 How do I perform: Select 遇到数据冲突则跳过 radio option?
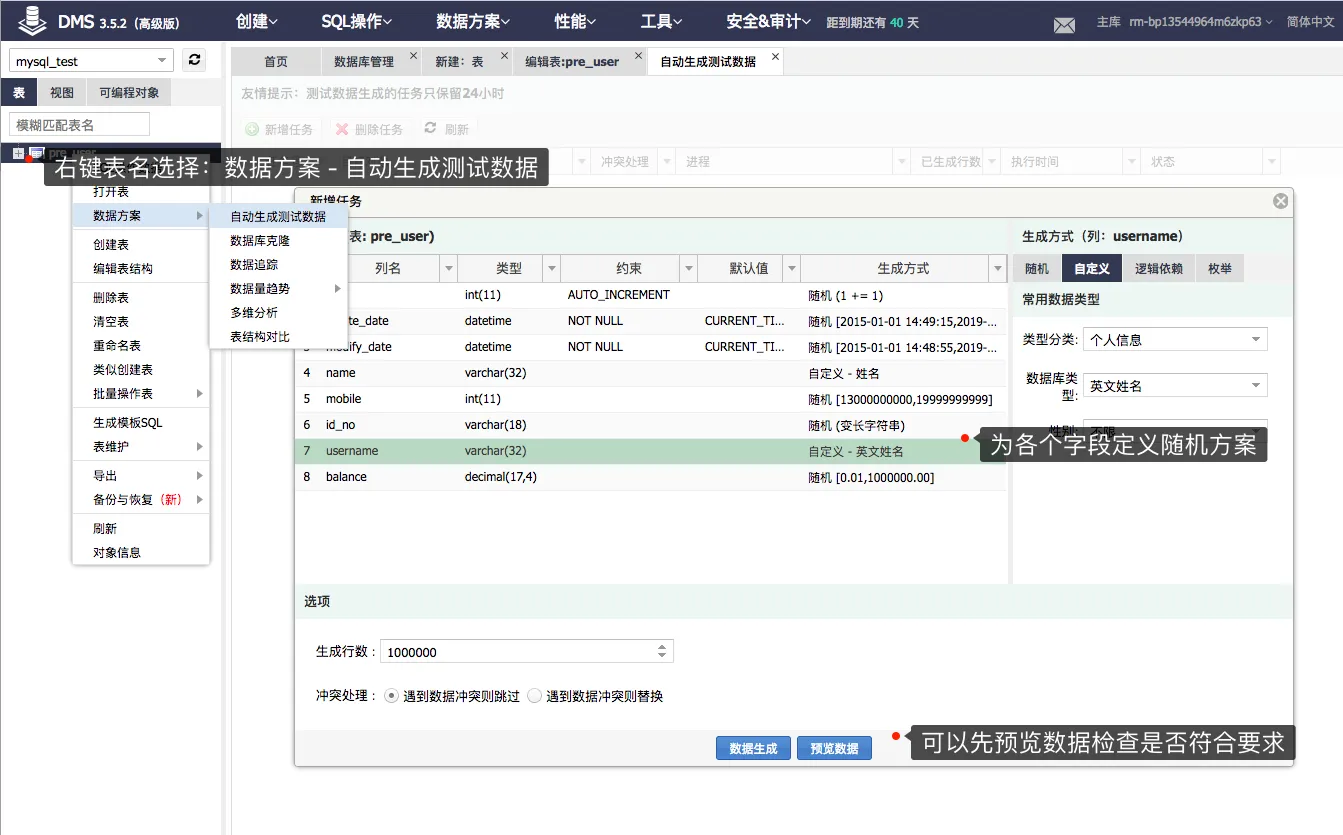click(391, 696)
